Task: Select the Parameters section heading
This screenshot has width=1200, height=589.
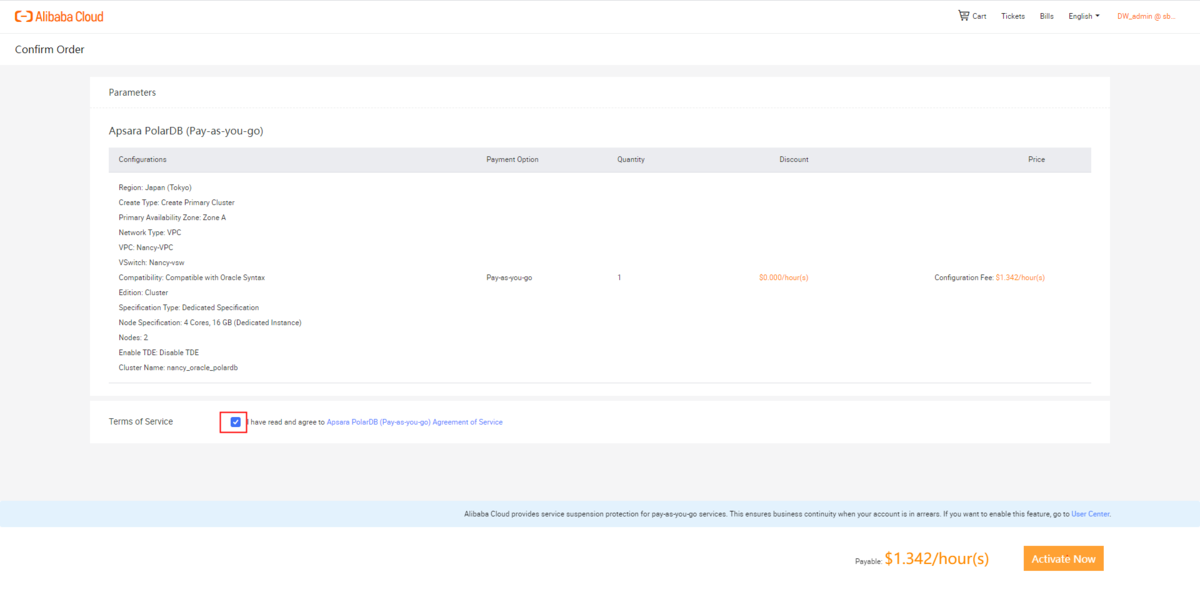Action: click(132, 92)
